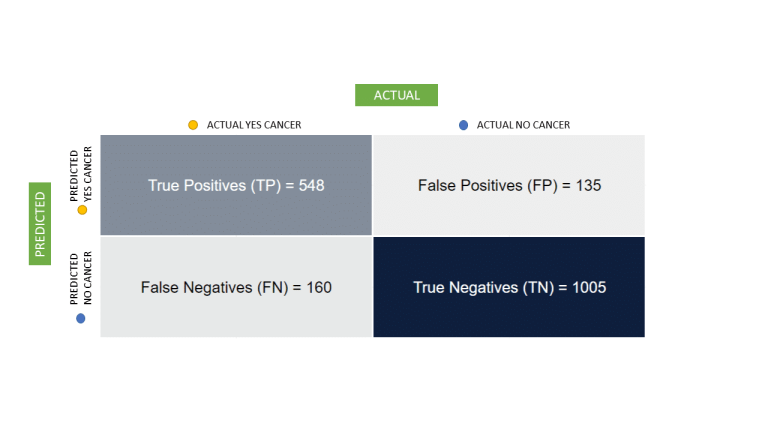
Task: Click the True Negatives (TN) text
Action: pos(482,287)
